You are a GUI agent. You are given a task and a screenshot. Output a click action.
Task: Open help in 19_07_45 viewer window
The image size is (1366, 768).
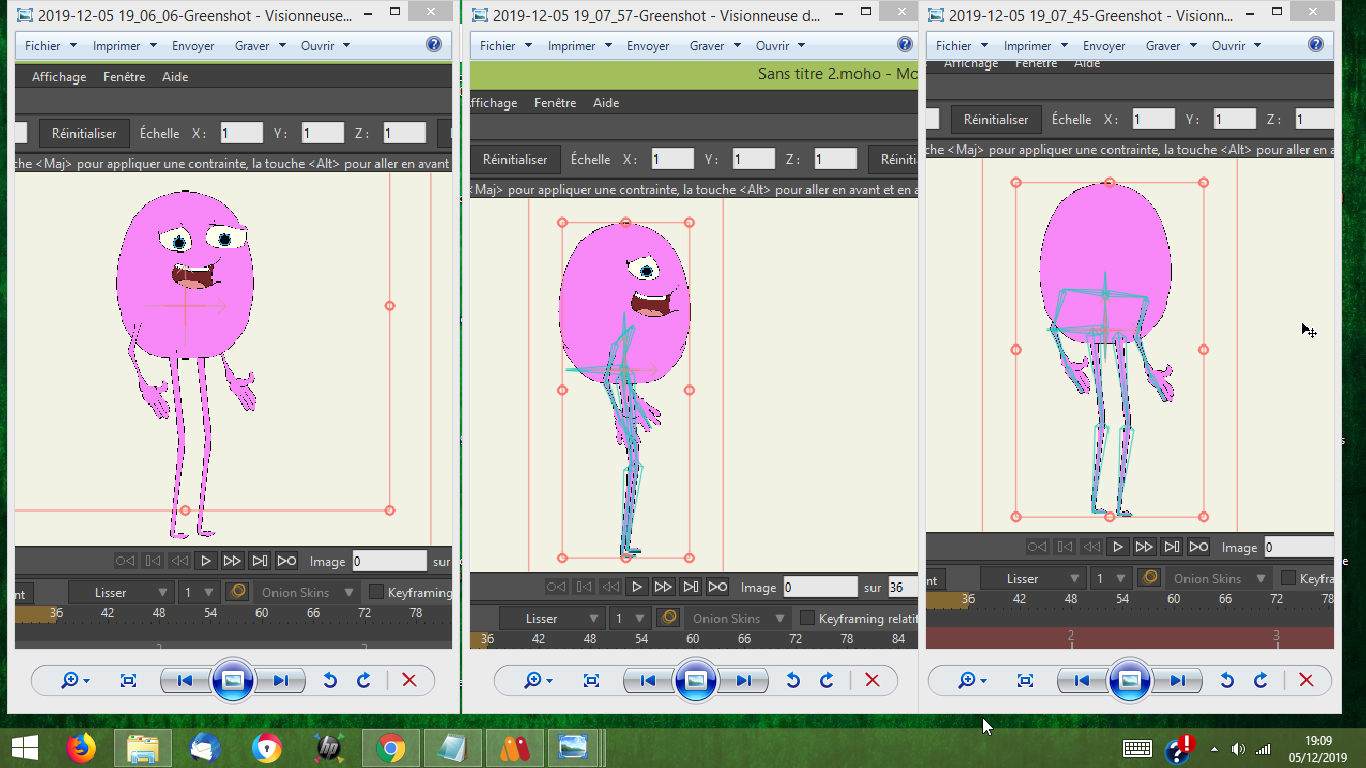[x=1316, y=45]
